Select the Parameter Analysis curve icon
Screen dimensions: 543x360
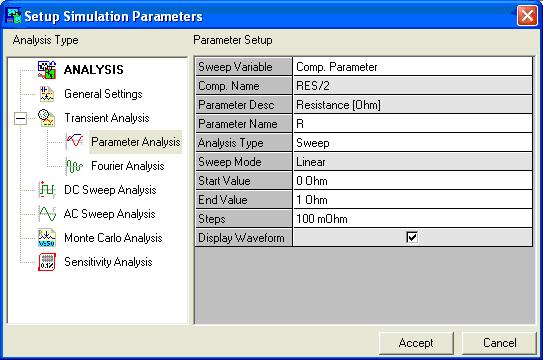point(74,142)
